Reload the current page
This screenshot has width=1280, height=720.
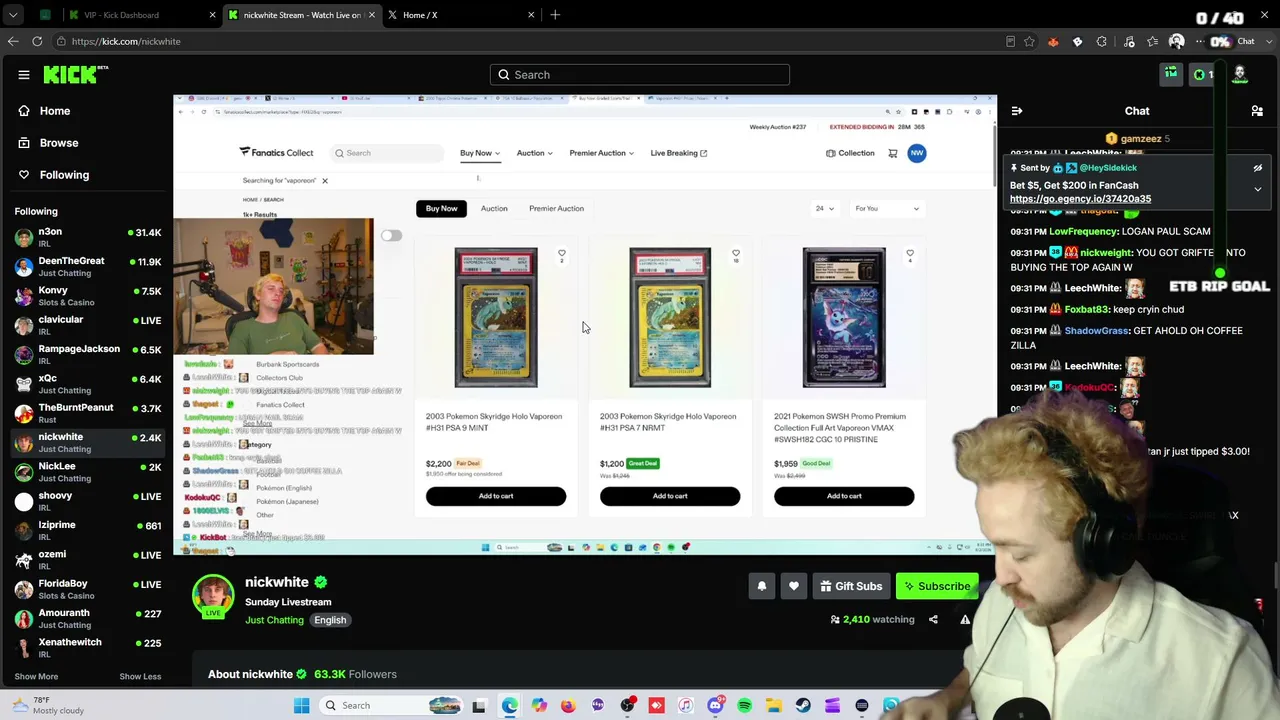point(37,41)
